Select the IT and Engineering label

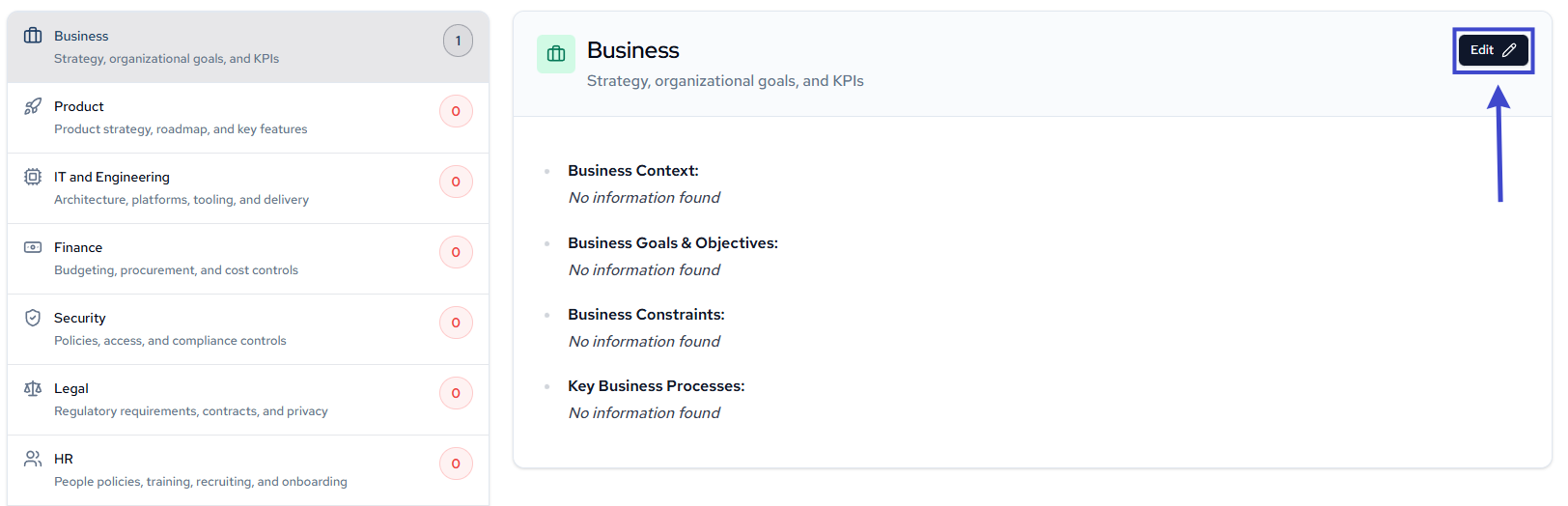(112, 177)
